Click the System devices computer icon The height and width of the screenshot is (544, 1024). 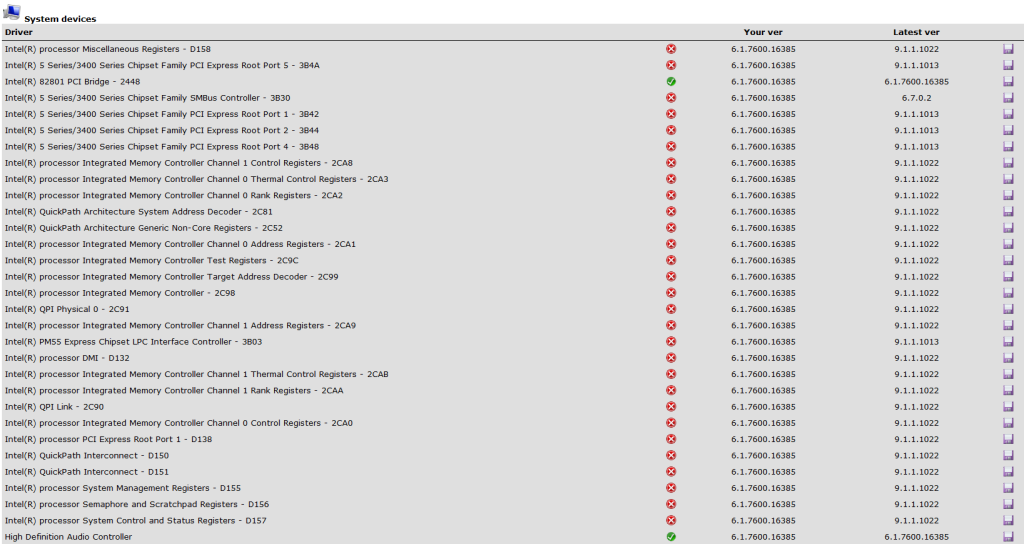[12, 12]
